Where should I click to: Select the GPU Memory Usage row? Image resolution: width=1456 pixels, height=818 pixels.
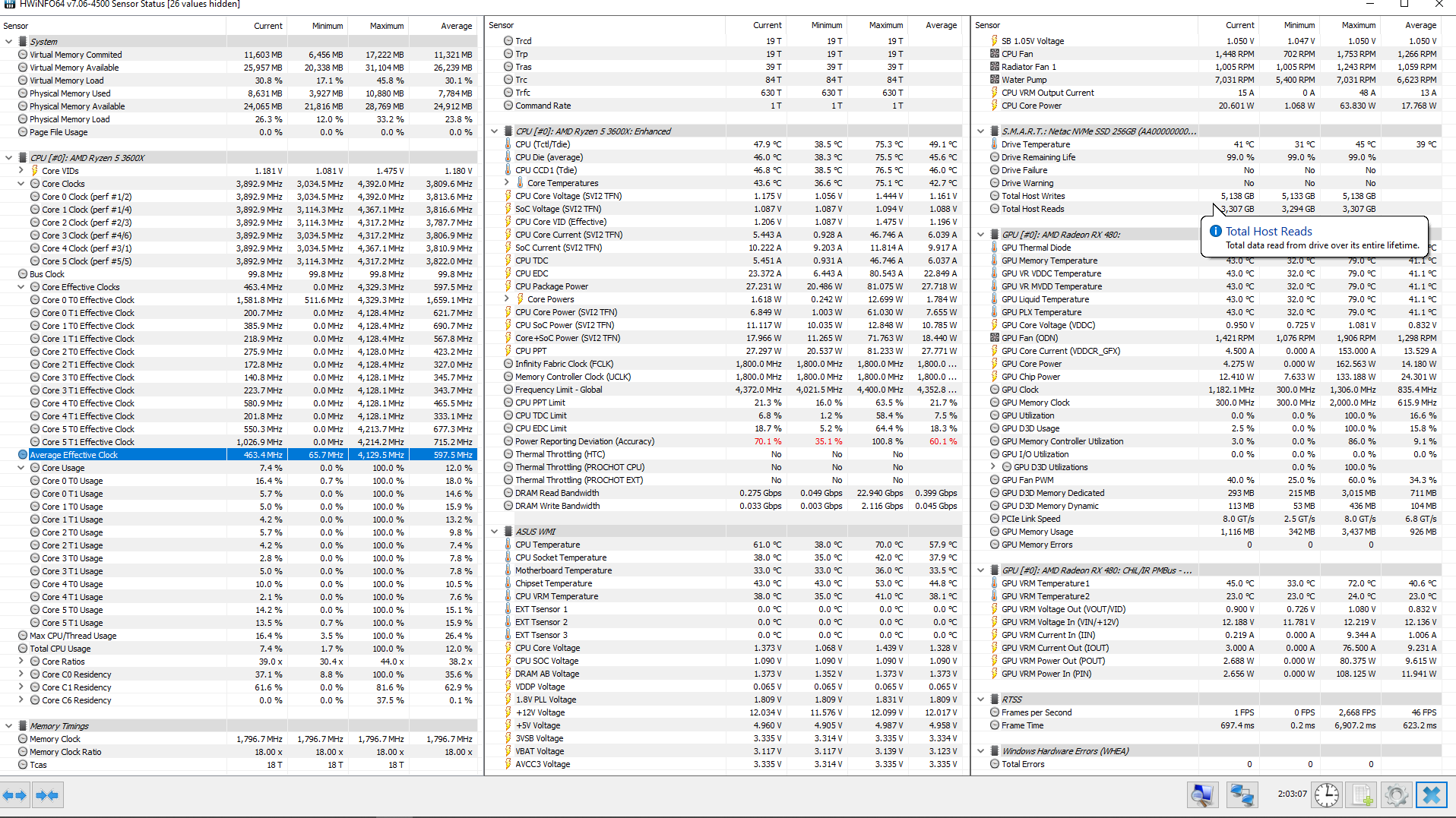pos(1208,532)
